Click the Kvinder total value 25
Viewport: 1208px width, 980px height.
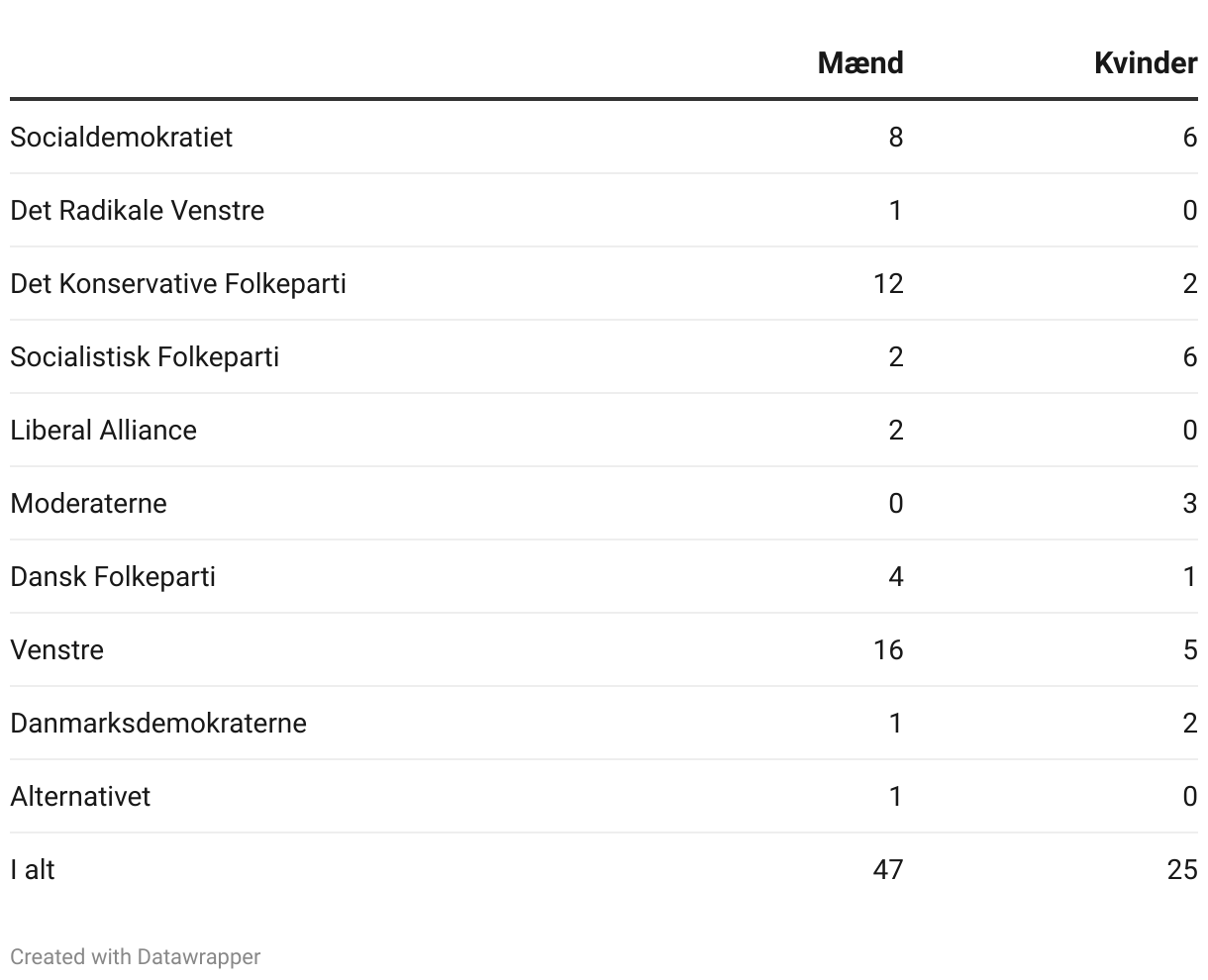pos(1182,869)
